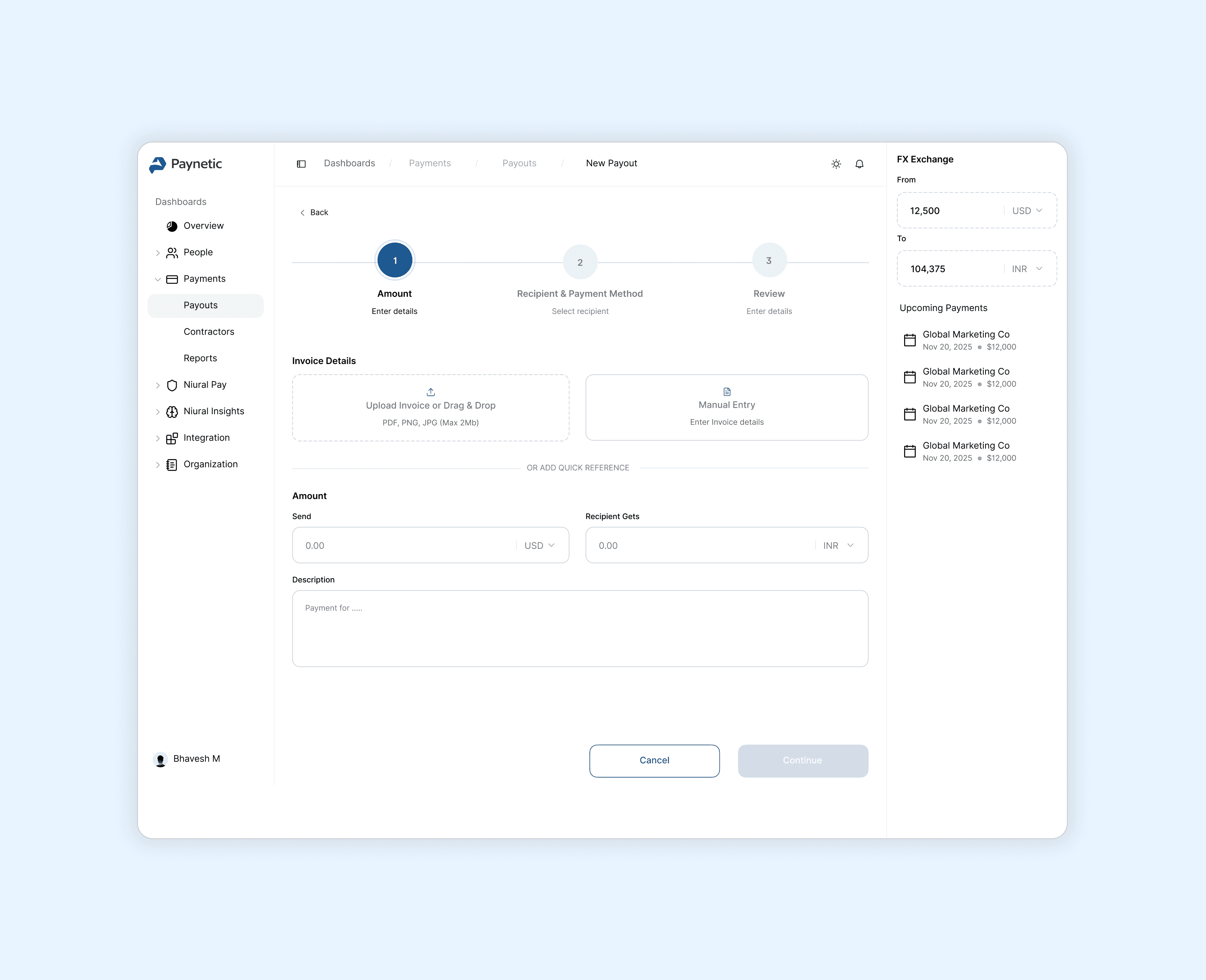The width and height of the screenshot is (1206, 980).
Task: Toggle the sidebar panel icon
Action: pyautogui.click(x=301, y=164)
